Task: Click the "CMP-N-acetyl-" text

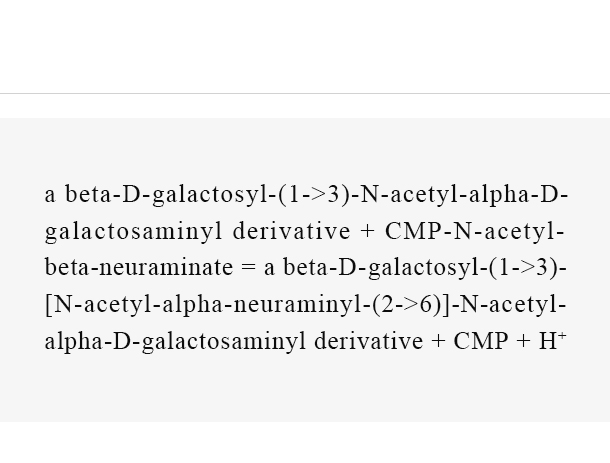Action: click(475, 231)
